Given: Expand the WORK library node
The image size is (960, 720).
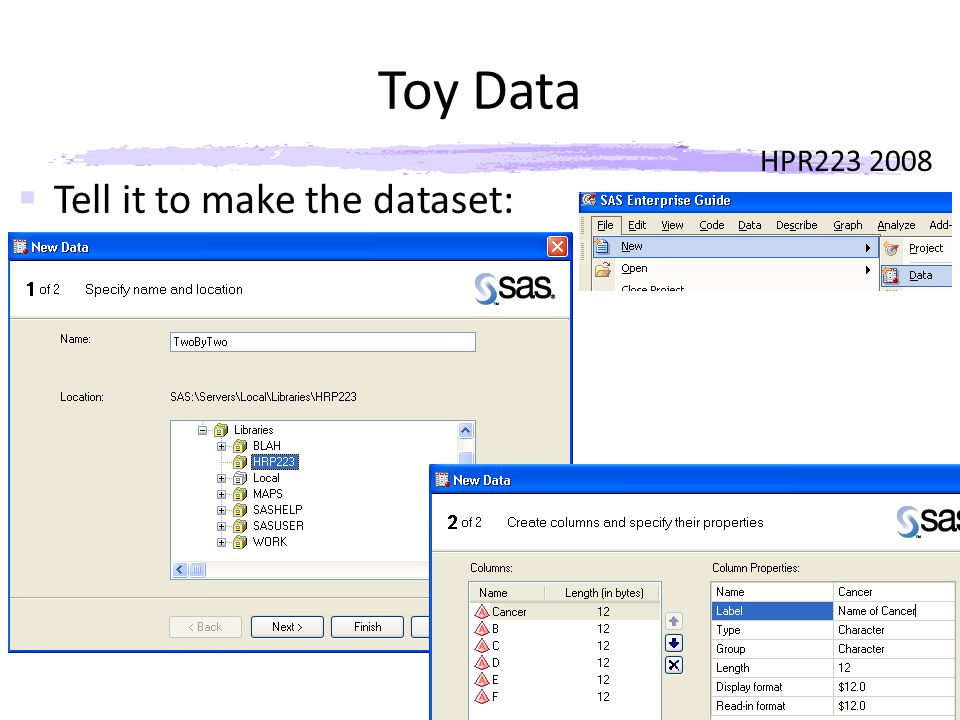Looking at the screenshot, I should coord(222,542).
